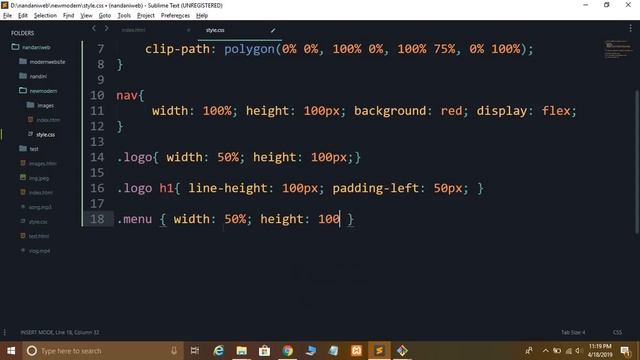Open the View menu
This screenshot has height=360, width=640.
(x=86, y=16)
